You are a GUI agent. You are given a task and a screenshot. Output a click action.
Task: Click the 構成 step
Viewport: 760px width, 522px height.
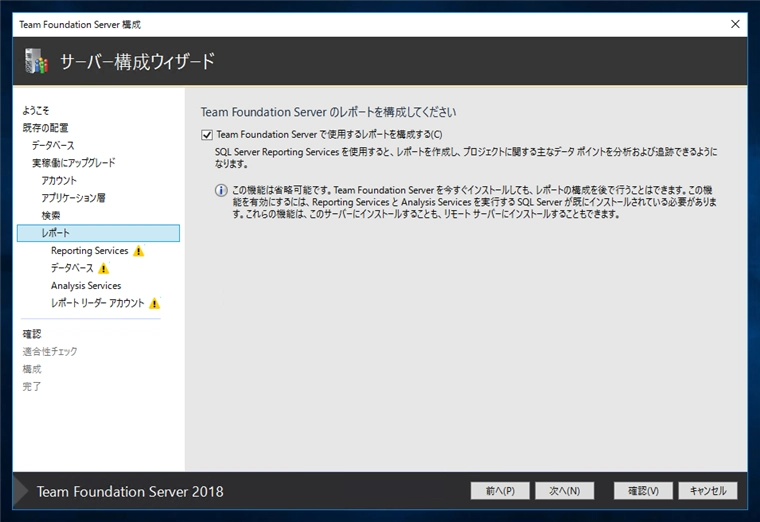pyautogui.click(x=32, y=369)
